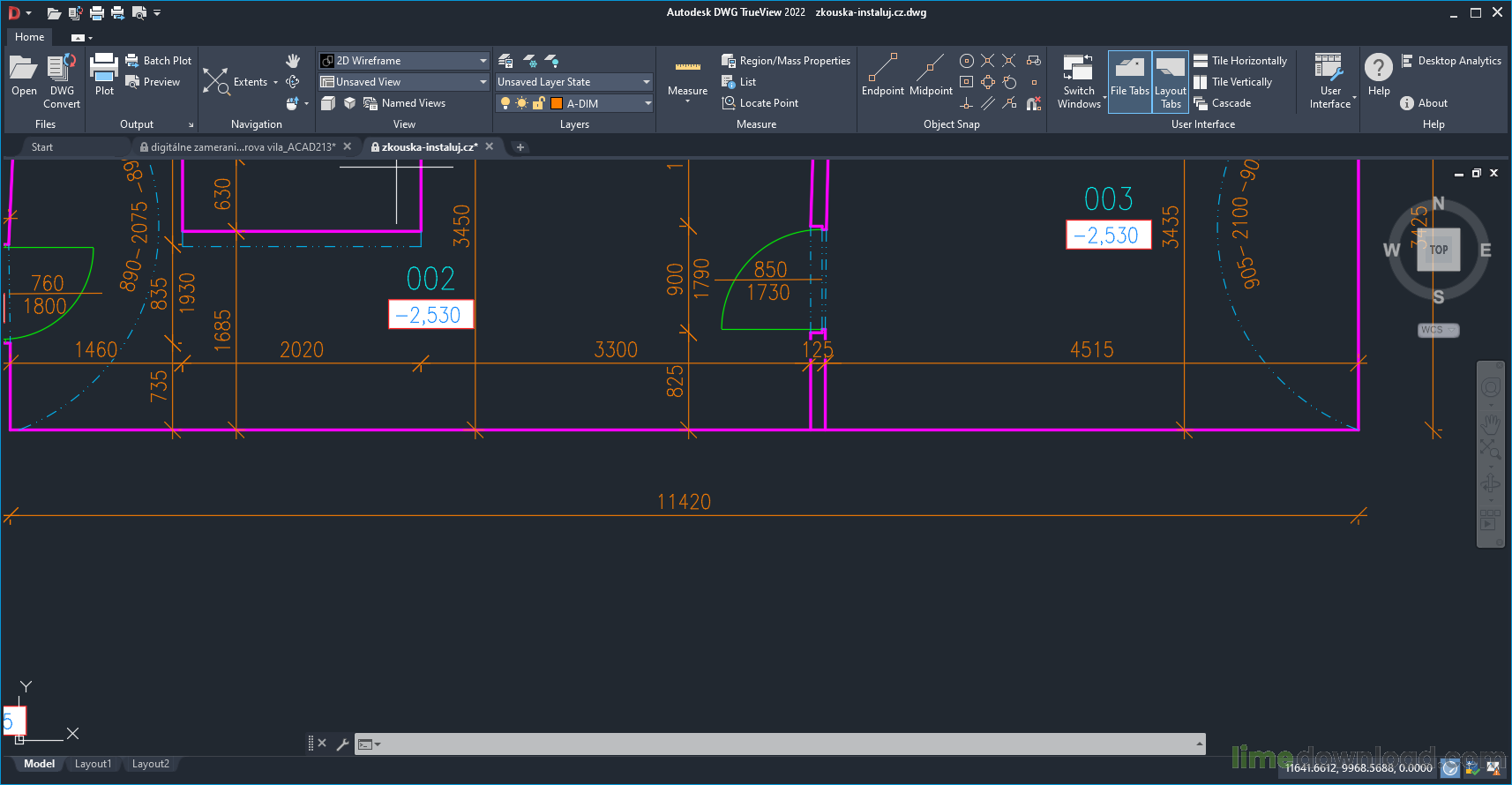Click Tile Horizontally button

(x=1240, y=61)
